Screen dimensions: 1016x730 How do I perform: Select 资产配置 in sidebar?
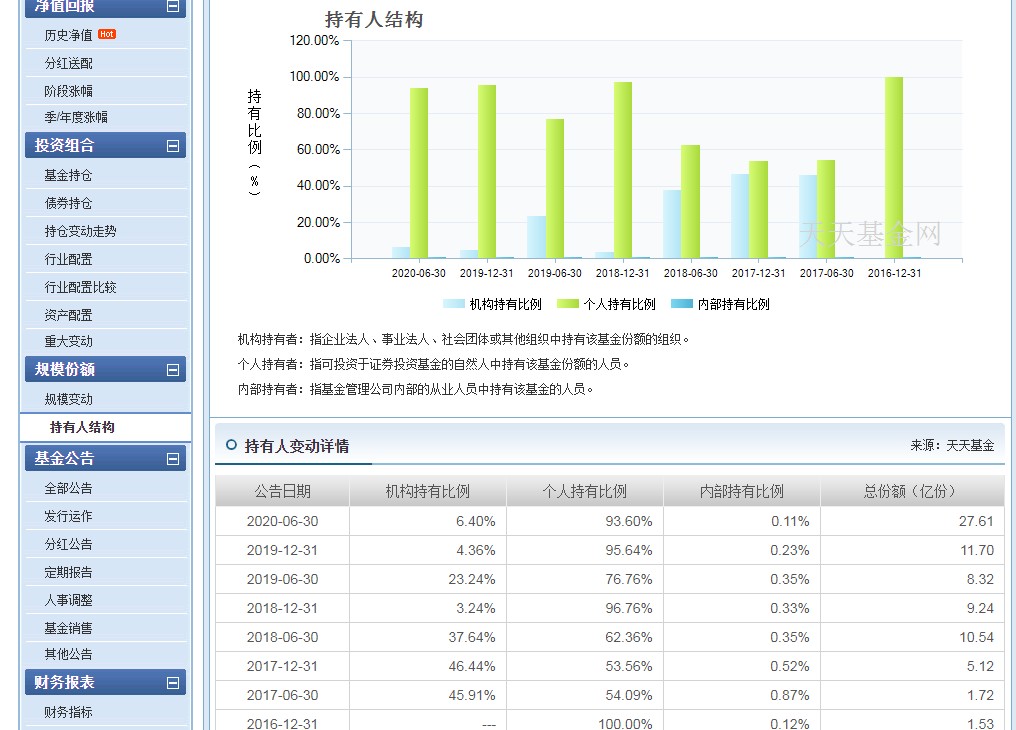[x=69, y=315]
